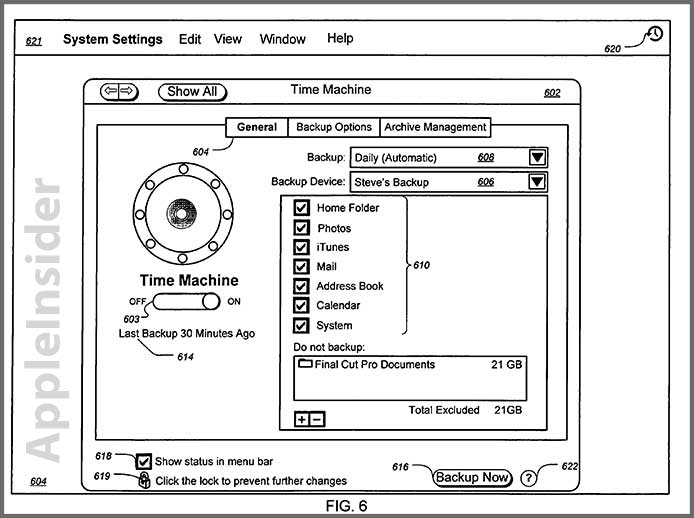This screenshot has height=518, width=694.
Task: Uncheck the Home Folder checkbox
Action: click(301, 207)
